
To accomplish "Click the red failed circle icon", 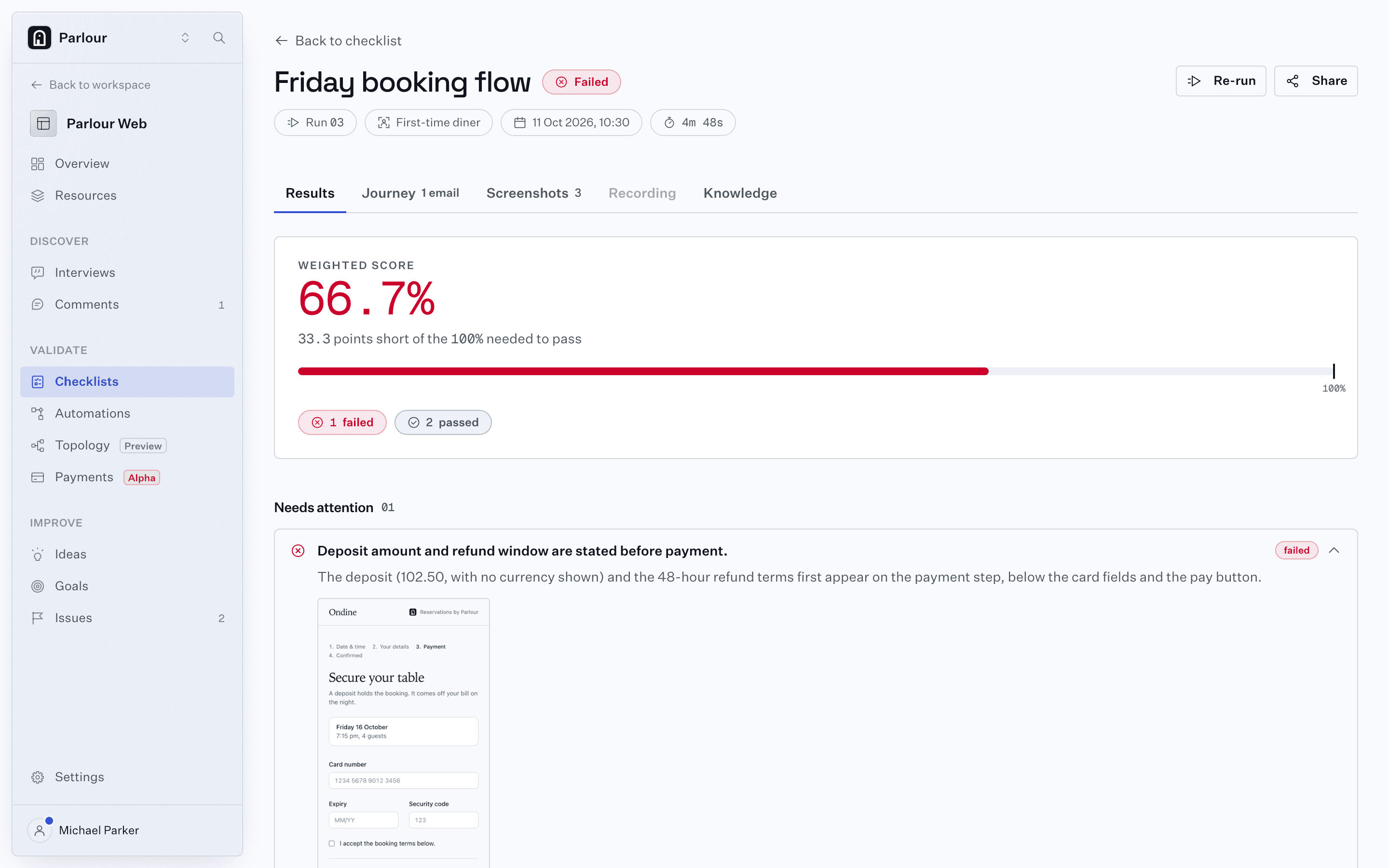I will (298, 551).
